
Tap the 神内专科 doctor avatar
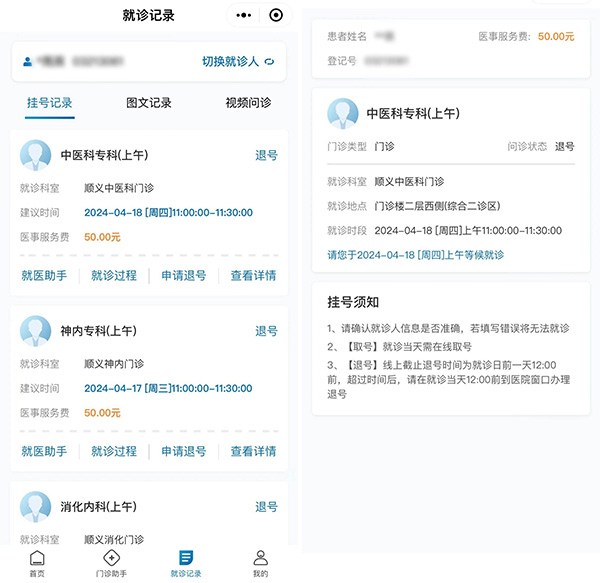point(36,331)
